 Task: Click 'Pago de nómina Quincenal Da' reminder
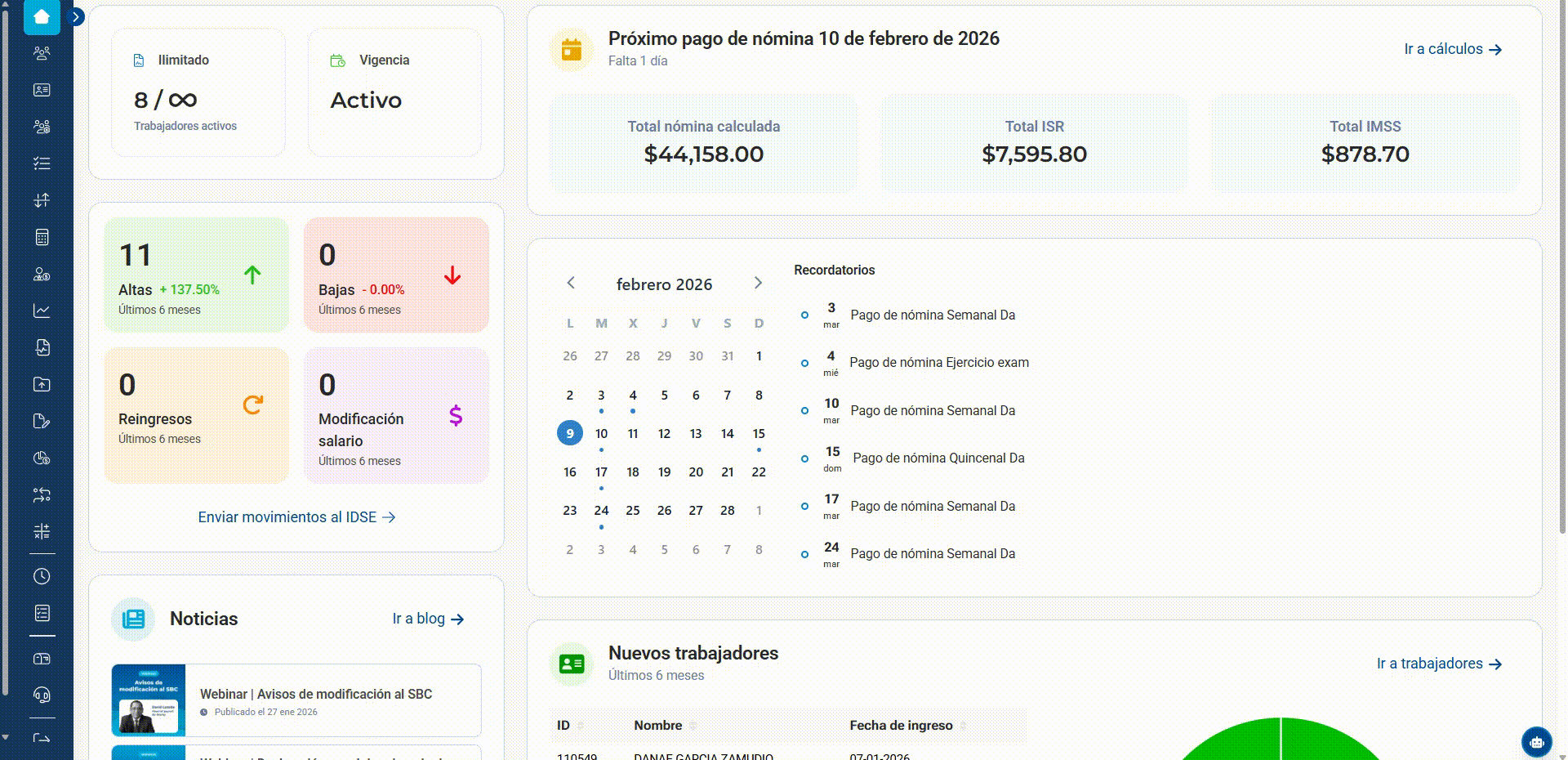click(938, 458)
